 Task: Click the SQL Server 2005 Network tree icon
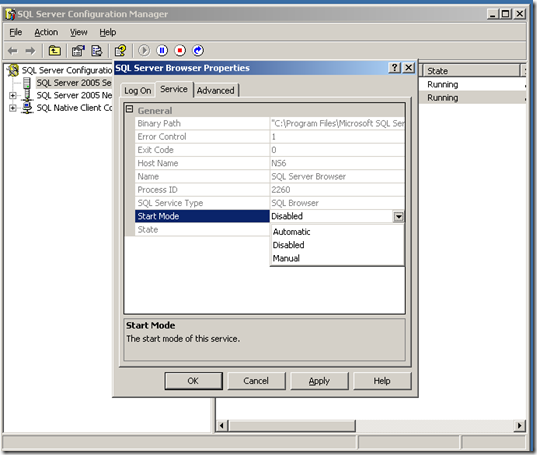[x=27, y=95]
